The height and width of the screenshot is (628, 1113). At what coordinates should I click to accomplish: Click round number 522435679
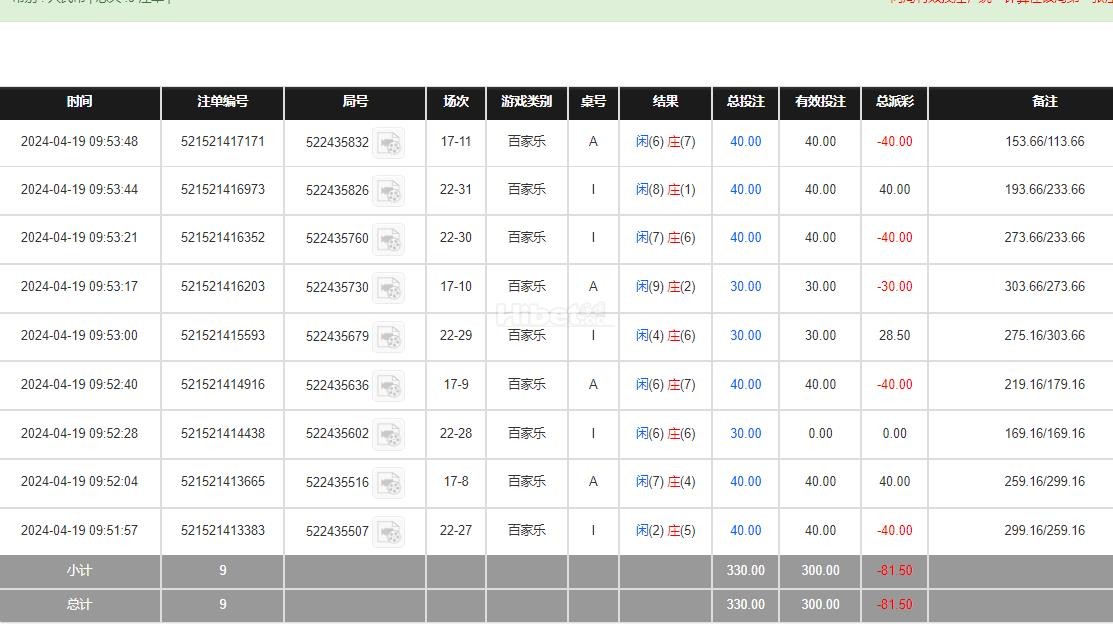pos(337,336)
